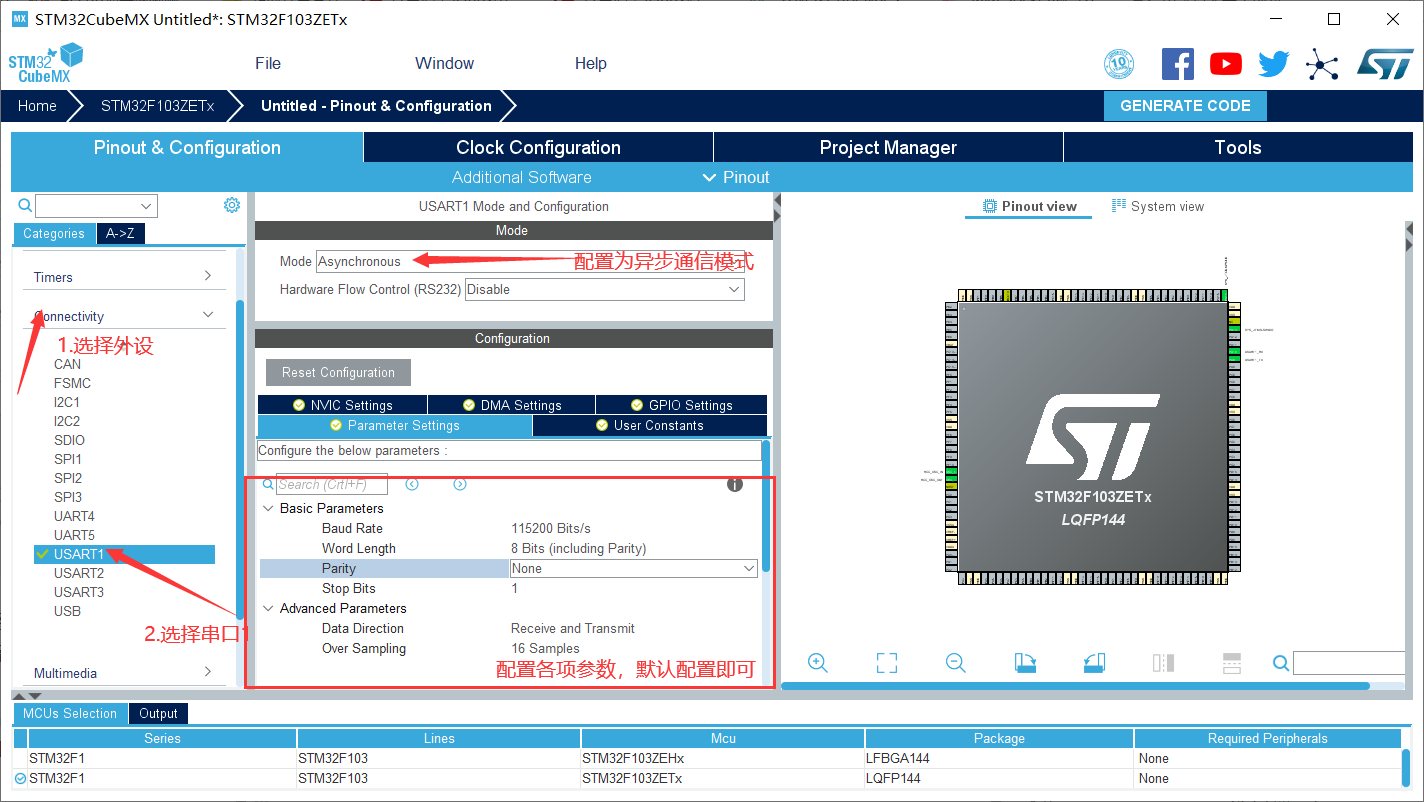
Task: Click GENERATE CODE button
Action: pyautogui.click(x=1185, y=106)
